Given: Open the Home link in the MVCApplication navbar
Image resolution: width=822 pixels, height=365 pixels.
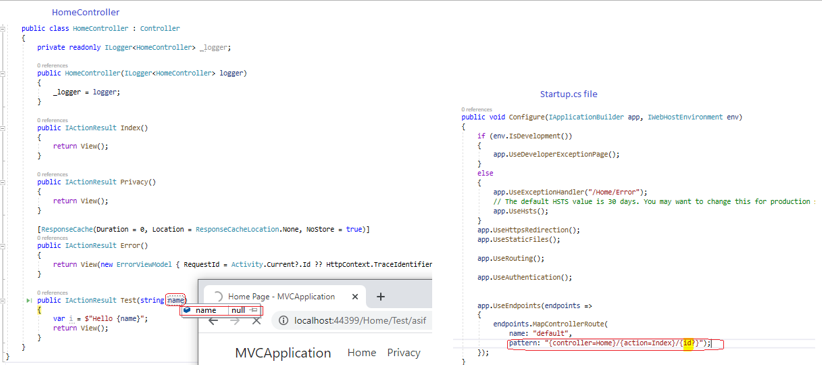Looking at the screenshot, I should pos(362,353).
